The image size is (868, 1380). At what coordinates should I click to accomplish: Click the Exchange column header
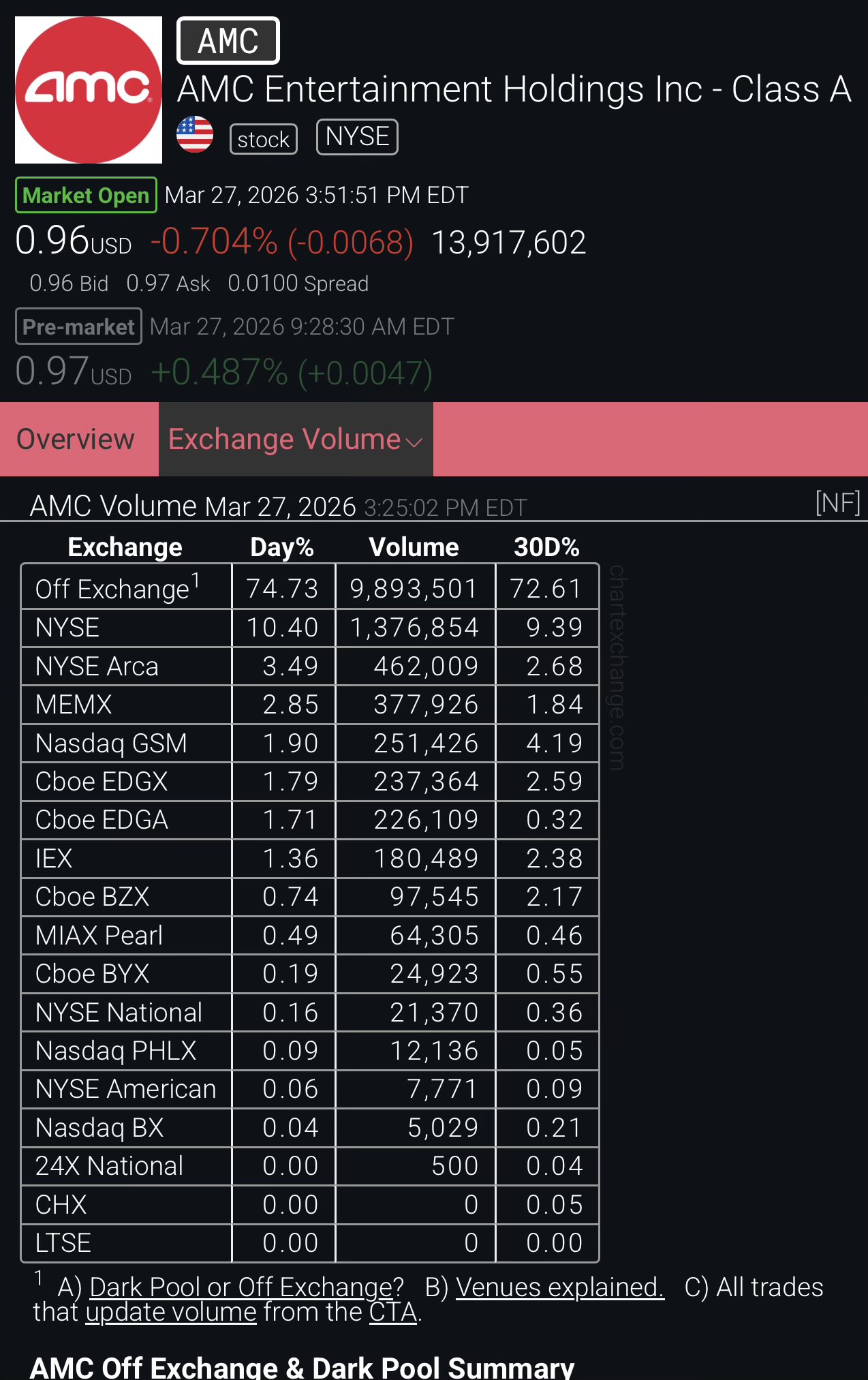[x=125, y=547]
